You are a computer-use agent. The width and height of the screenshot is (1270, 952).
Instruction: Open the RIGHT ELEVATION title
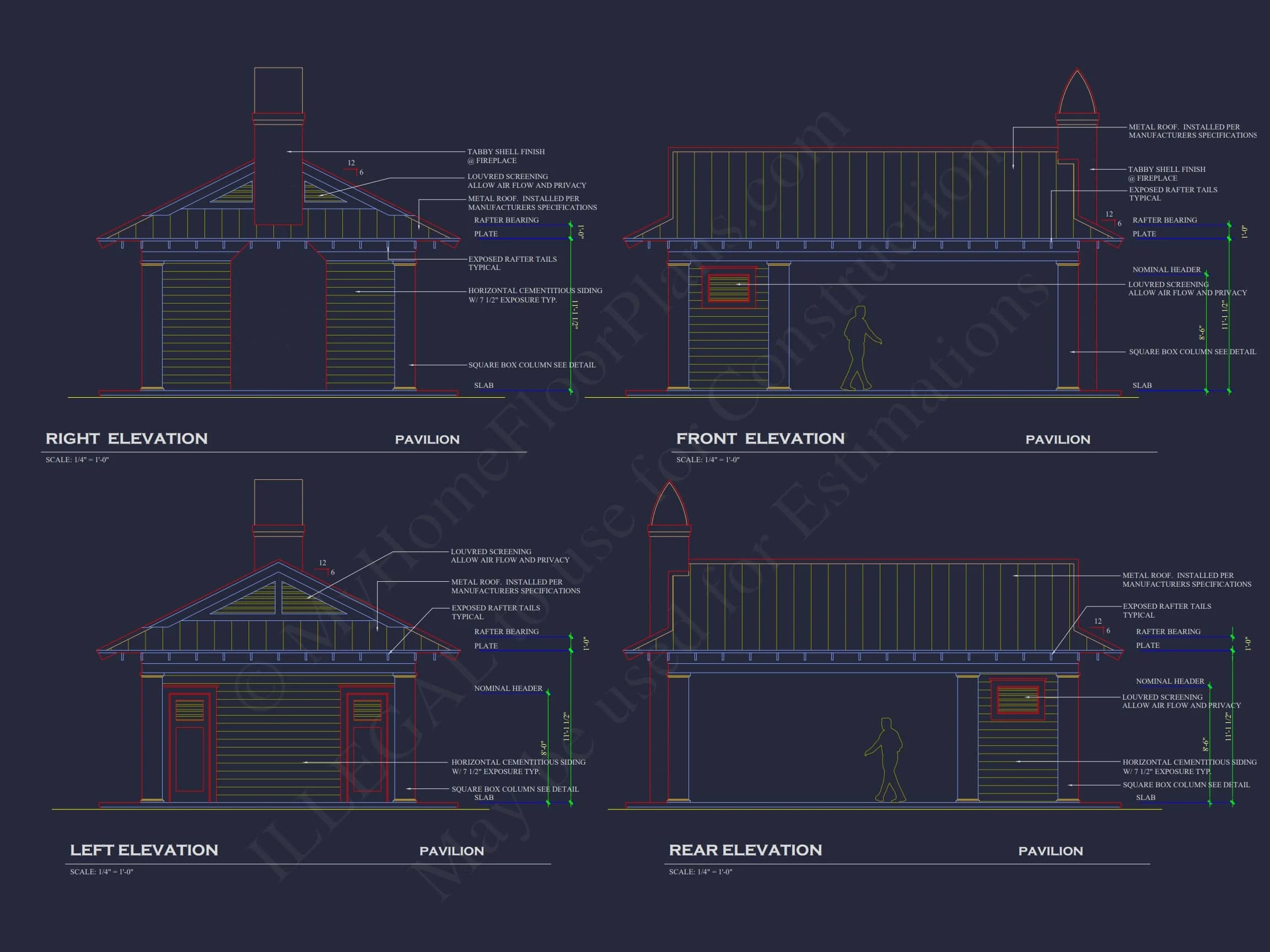point(127,439)
